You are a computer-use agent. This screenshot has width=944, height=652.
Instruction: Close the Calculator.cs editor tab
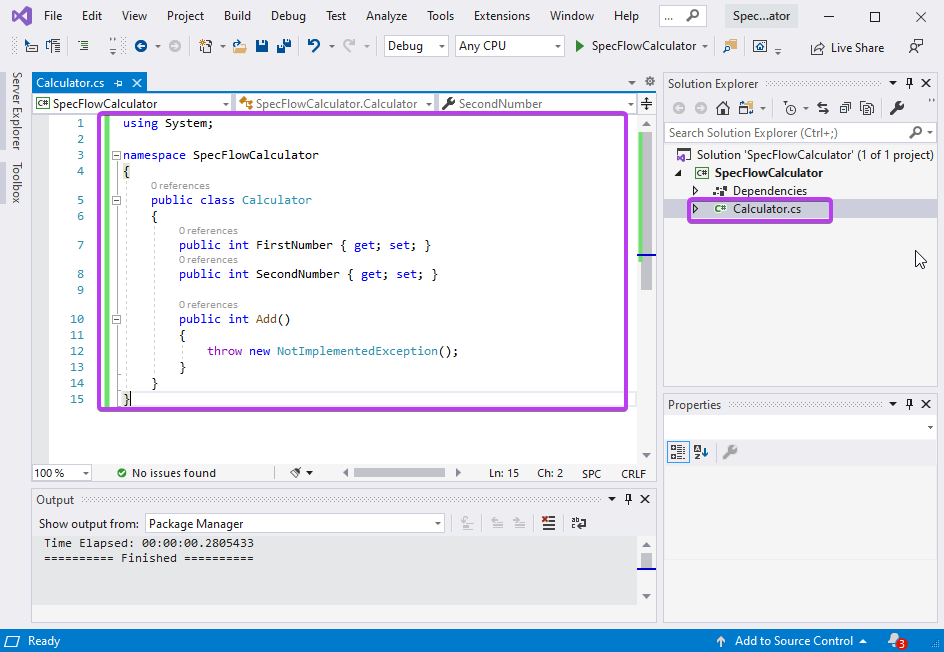(137, 83)
